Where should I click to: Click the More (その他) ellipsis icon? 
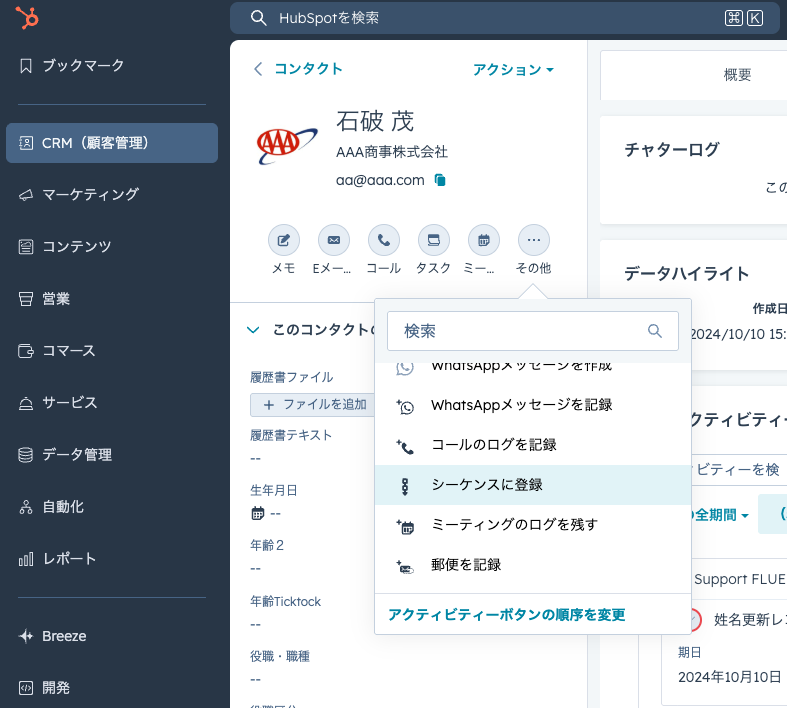(x=533, y=241)
